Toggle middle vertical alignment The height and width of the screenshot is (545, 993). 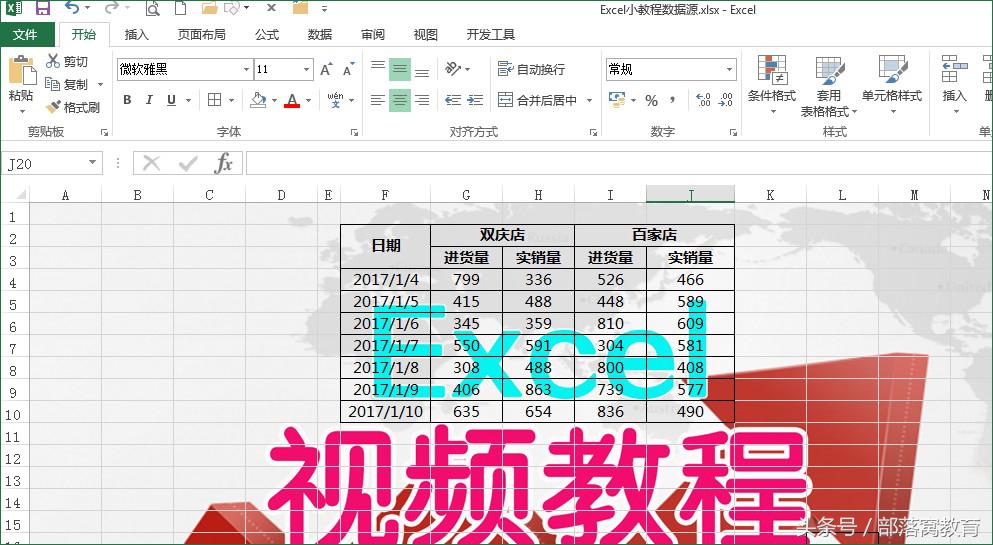[400, 68]
